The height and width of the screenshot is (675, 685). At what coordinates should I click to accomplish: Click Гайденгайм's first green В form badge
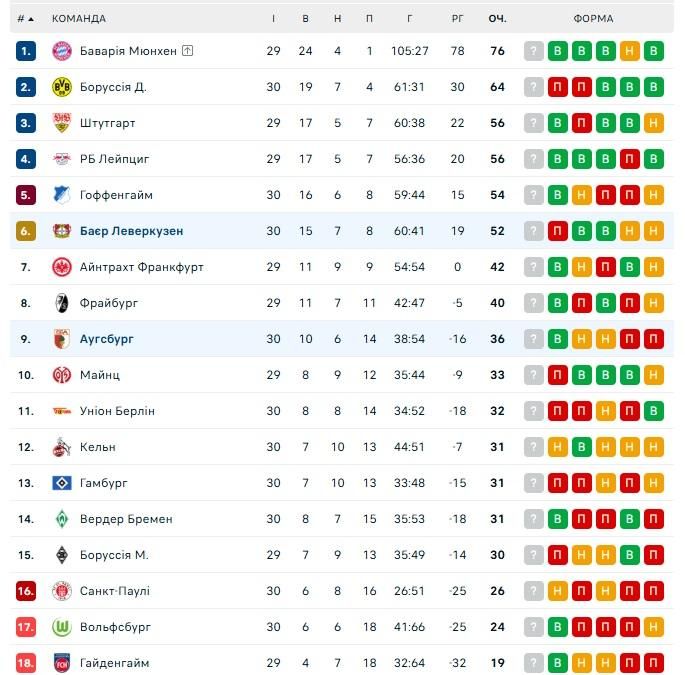(x=558, y=663)
